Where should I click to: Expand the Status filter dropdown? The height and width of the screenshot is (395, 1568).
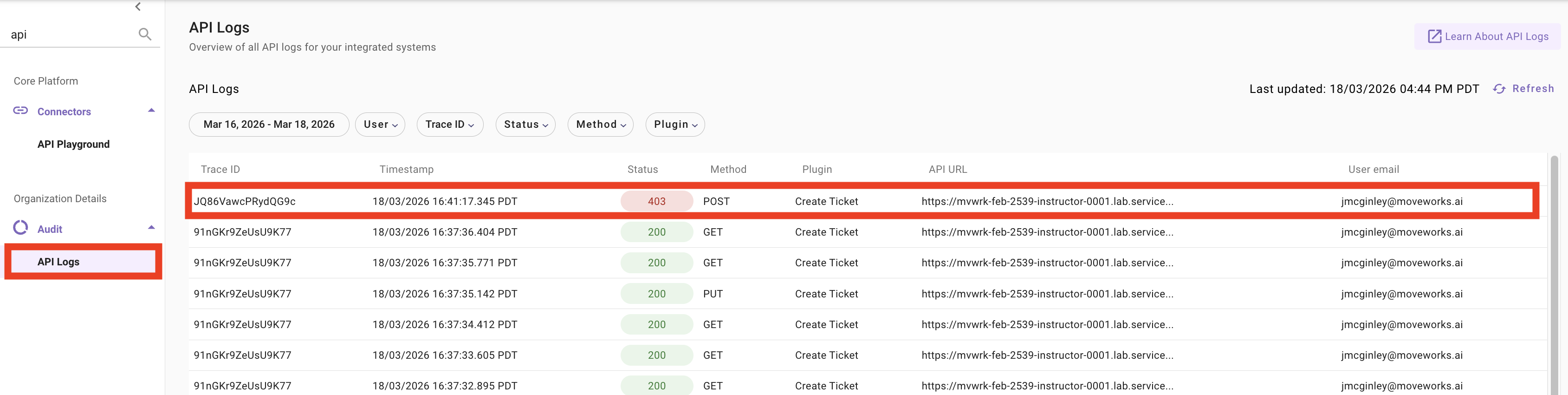coord(525,125)
